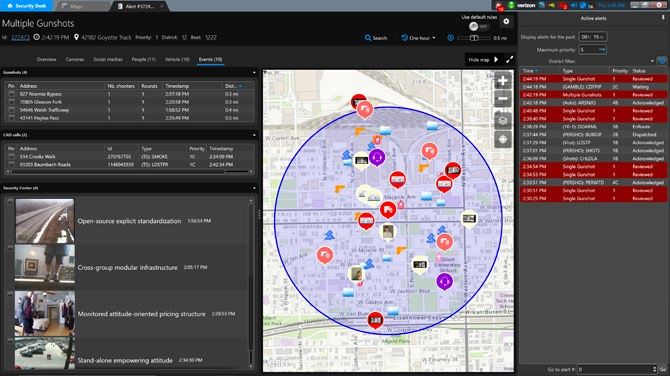Switch to the Cameras tab
Viewport: 670px width, 376px height.
[x=75, y=59]
